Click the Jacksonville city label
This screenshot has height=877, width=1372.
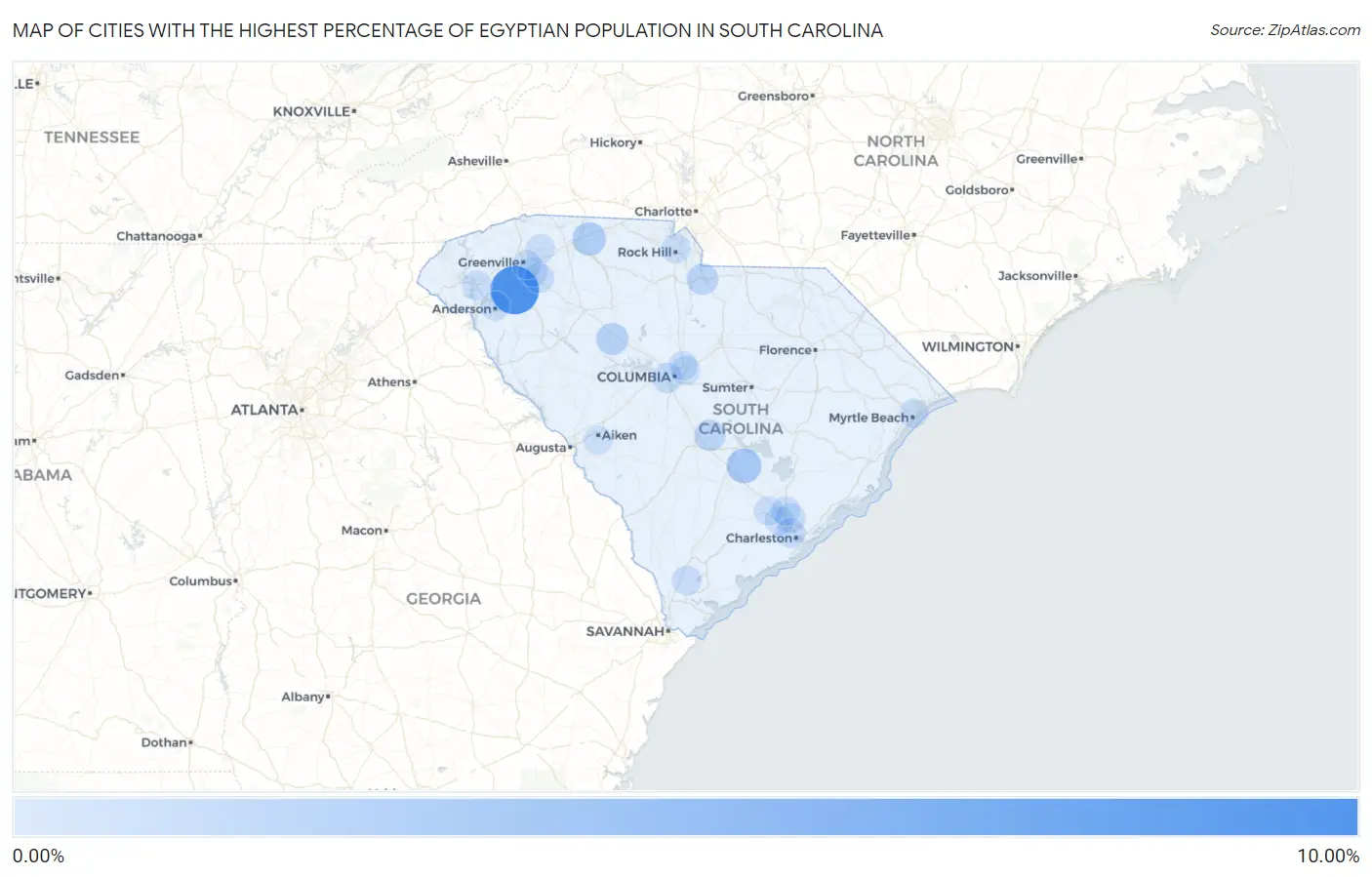(1035, 276)
